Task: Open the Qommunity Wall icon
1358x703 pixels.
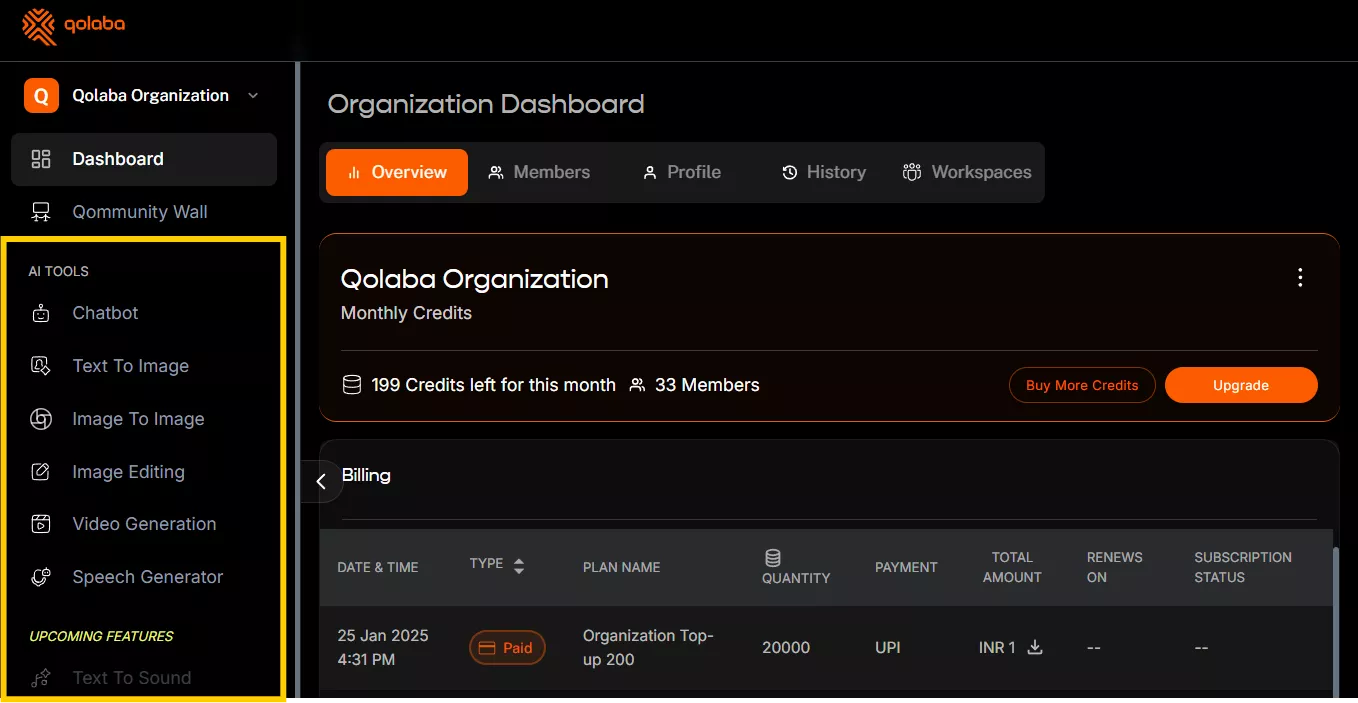Action: 41,212
